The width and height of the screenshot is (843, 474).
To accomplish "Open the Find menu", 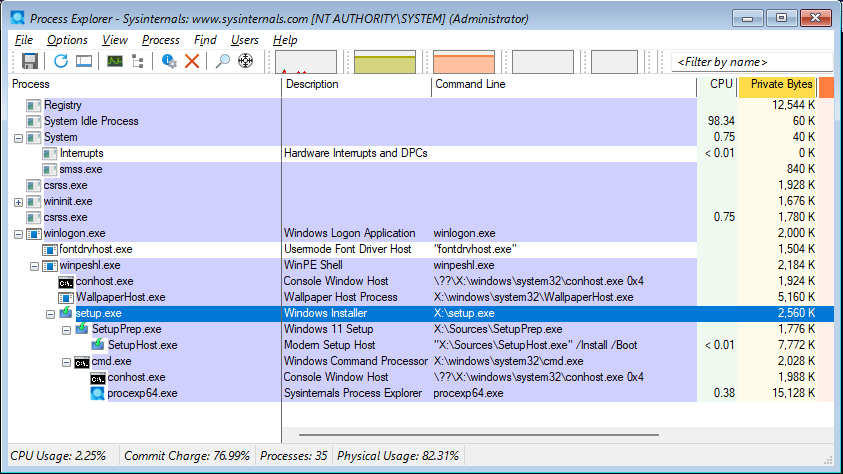I will [x=205, y=40].
